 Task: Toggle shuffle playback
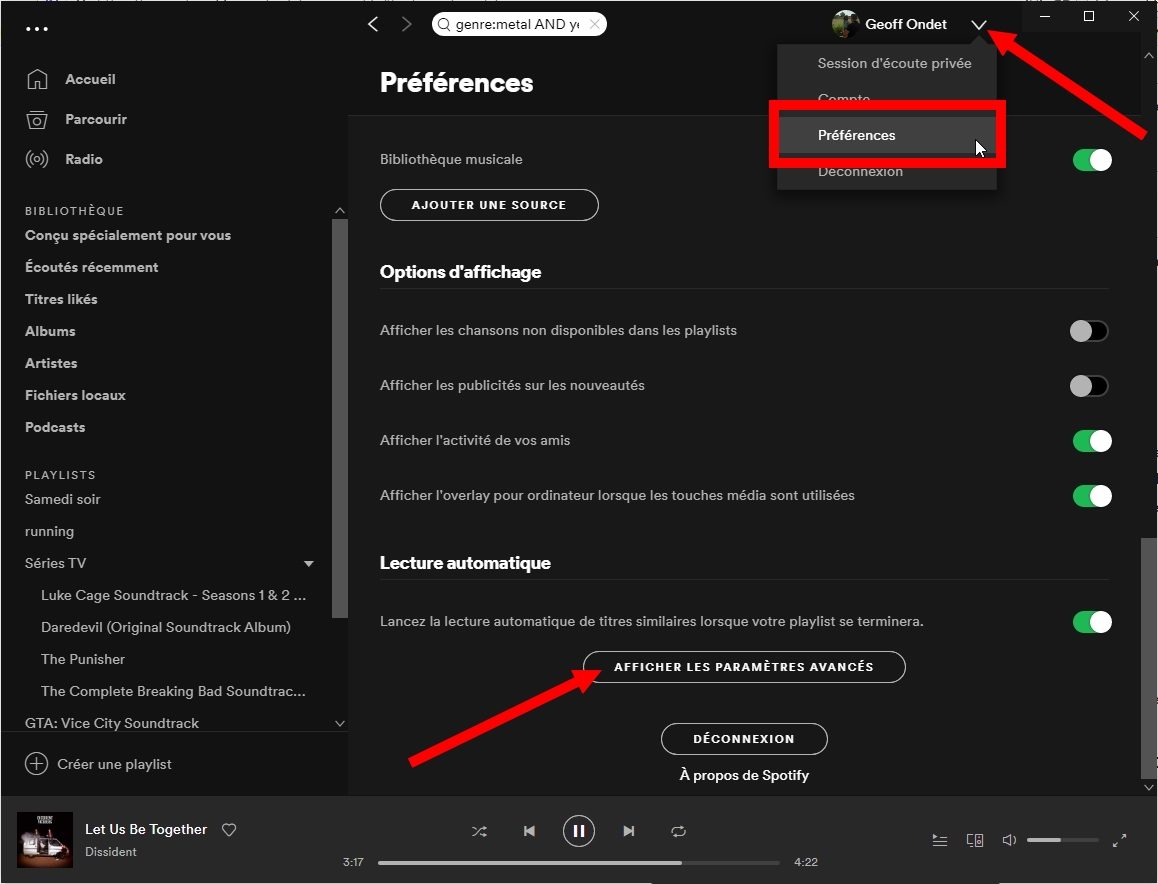[479, 832]
